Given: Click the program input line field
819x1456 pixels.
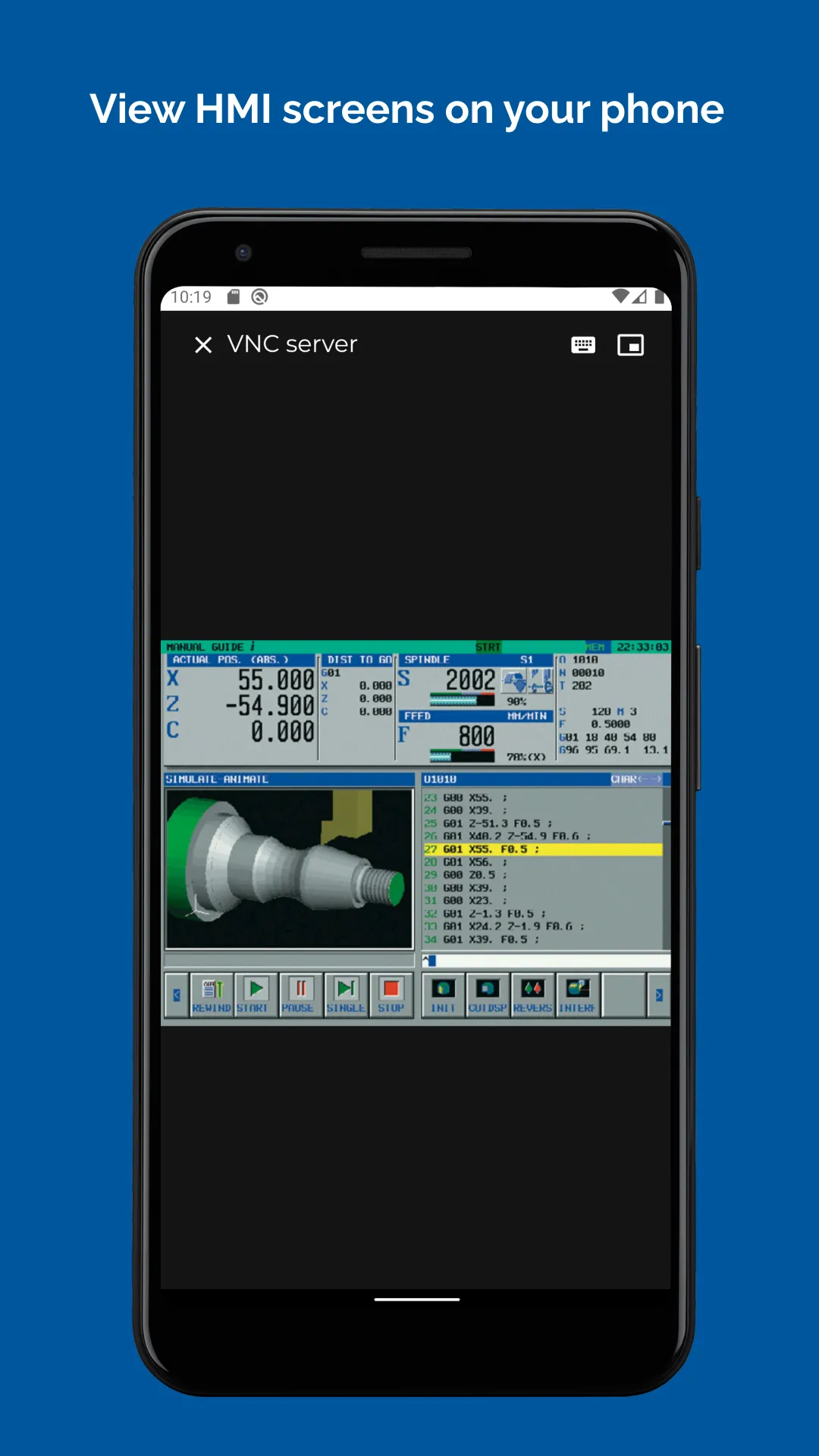Looking at the screenshot, I should (x=546, y=961).
